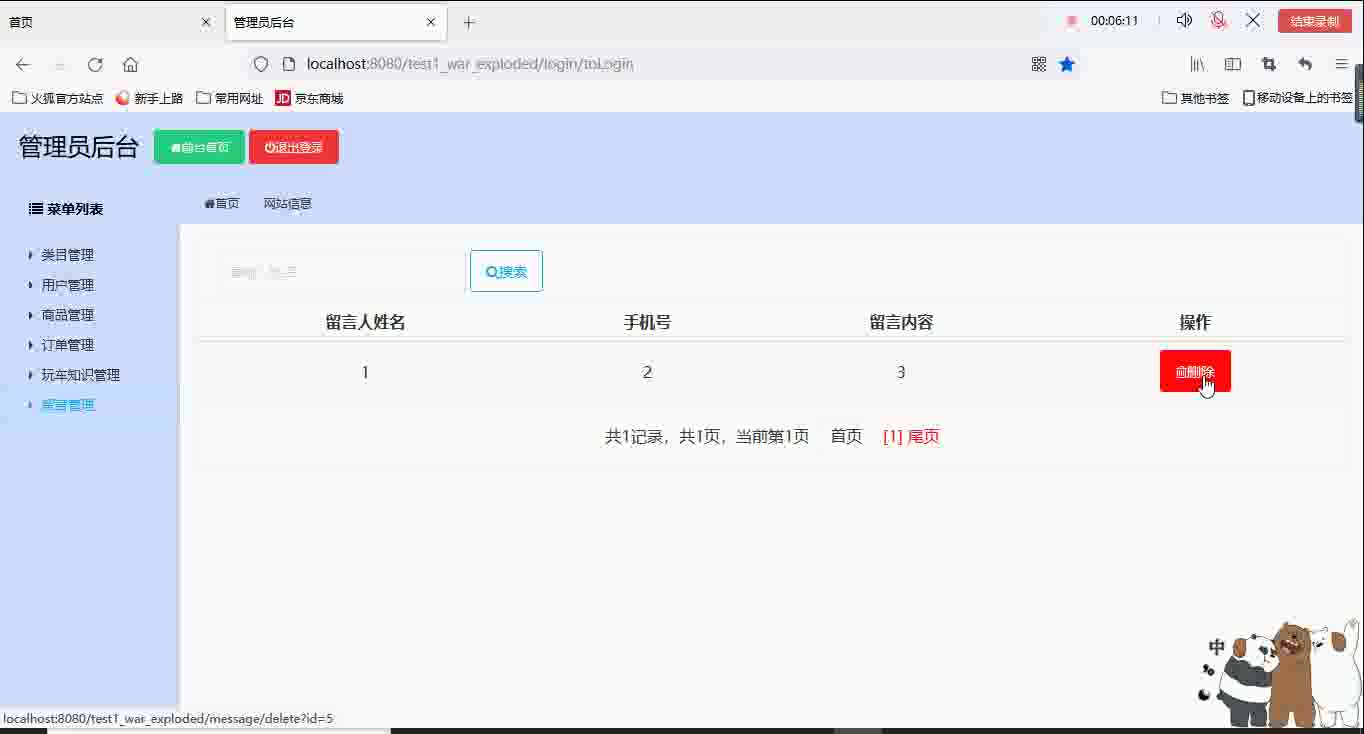Click the 管理员后台 page title
The width and height of the screenshot is (1364, 734).
pyautogui.click(x=79, y=147)
